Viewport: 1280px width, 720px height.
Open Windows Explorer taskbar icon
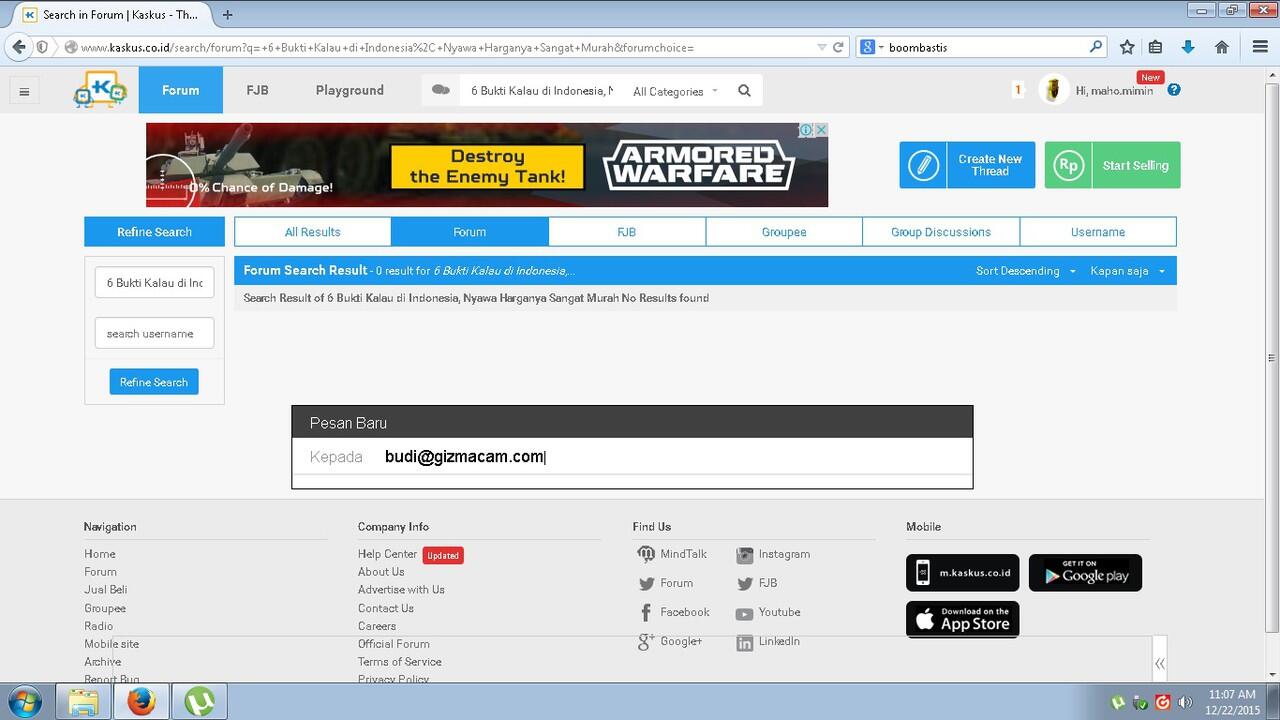click(83, 702)
